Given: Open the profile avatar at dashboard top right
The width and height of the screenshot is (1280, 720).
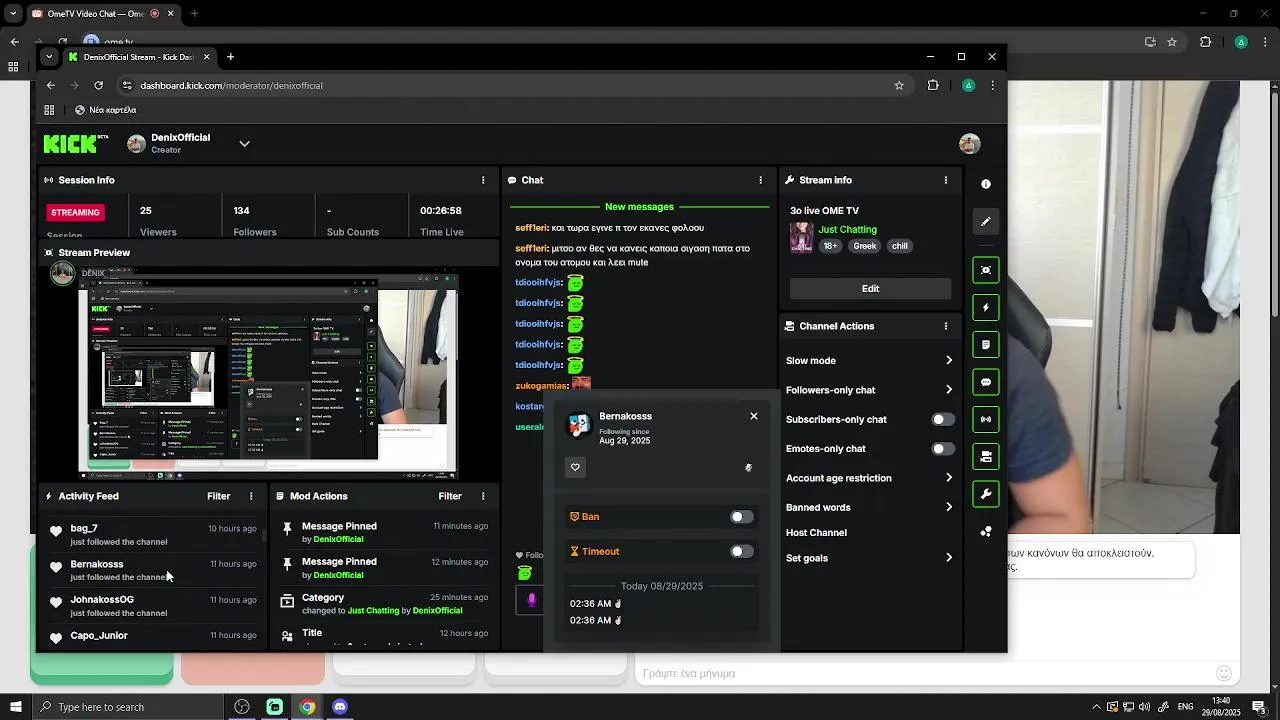Looking at the screenshot, I should click(x=969, y=144).
